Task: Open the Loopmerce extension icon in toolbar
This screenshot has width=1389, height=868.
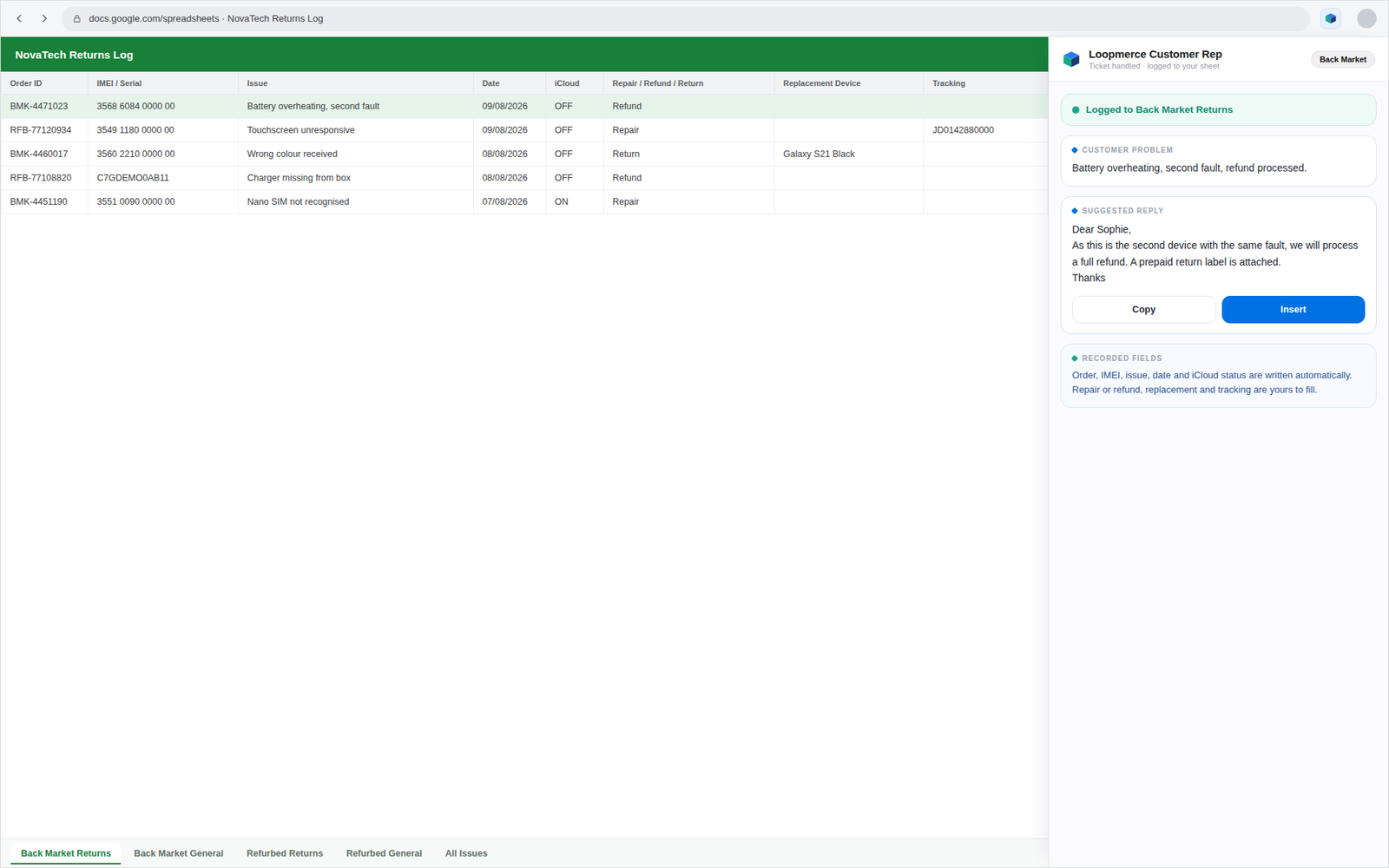Action: (1331, 18)
